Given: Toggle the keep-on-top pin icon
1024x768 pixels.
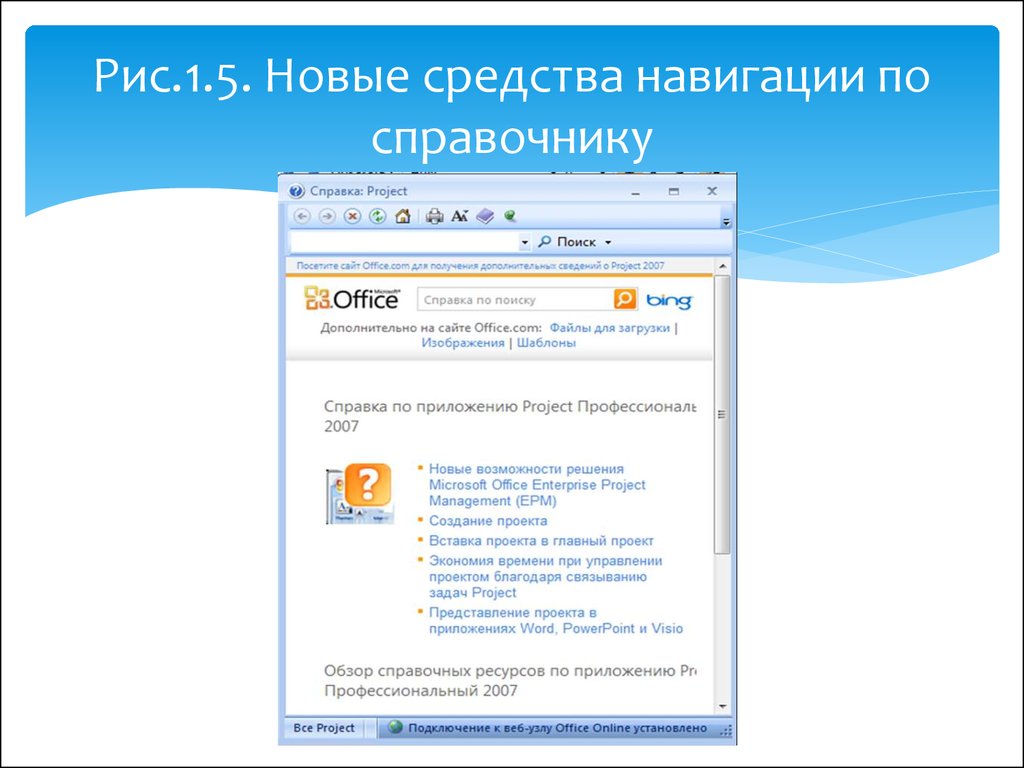Looking at the screenshot, I should point(511,216).
